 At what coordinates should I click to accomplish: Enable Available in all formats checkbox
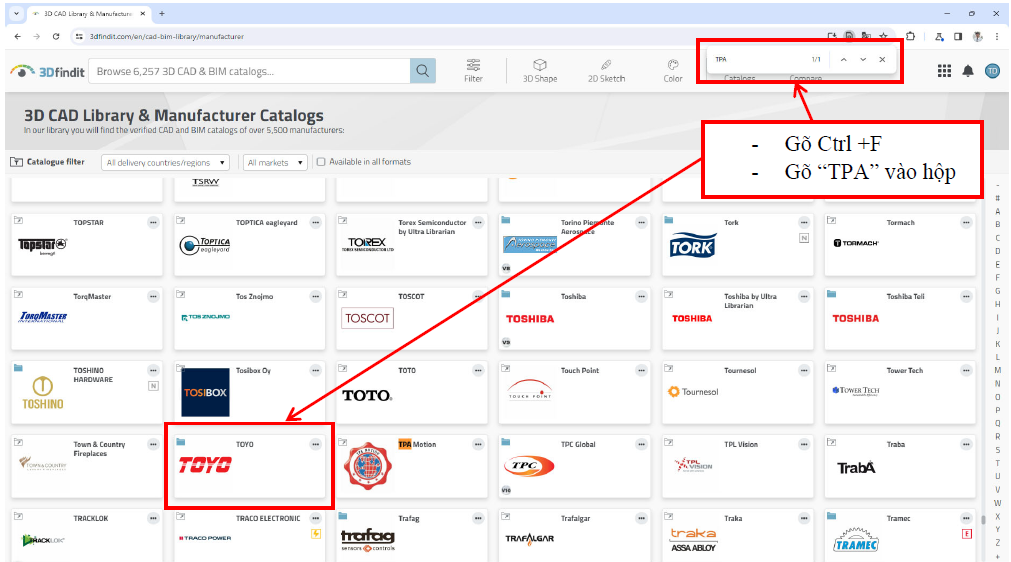321,162
